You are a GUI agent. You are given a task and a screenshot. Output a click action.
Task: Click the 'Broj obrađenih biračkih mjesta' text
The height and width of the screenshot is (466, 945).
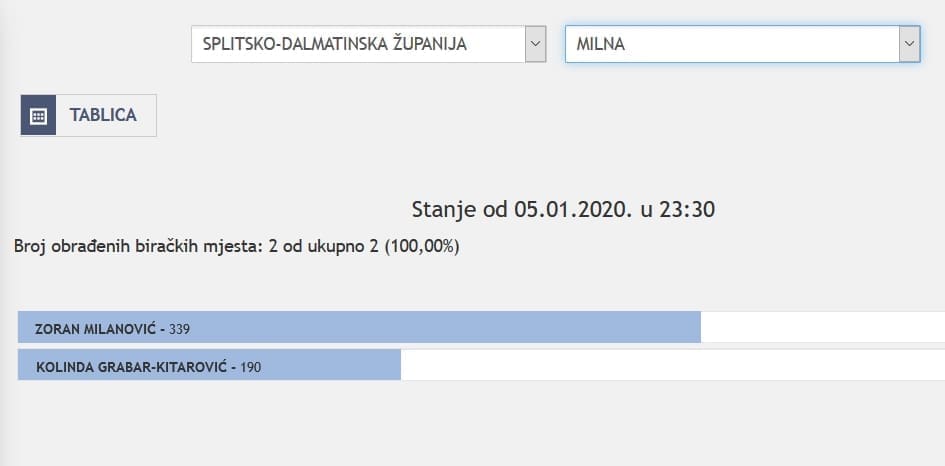coord(138,245)
